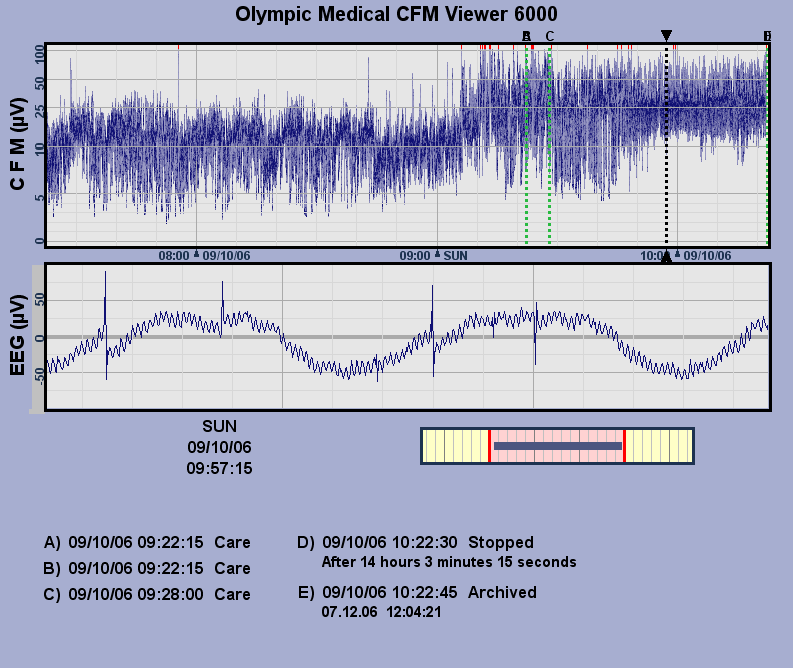This screenshot has width=793, height=668.
Task: Click the black triangle cursor marker above CFM trace
Action: pyautogui.click(x=666, y=35)
